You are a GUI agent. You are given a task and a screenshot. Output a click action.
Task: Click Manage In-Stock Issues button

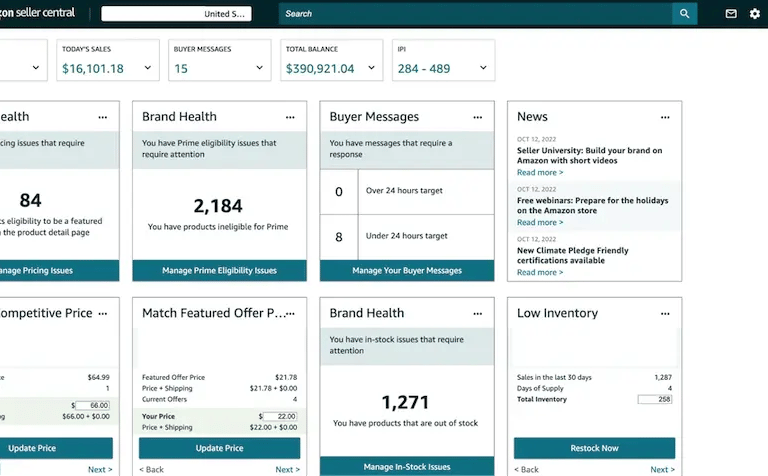(x=407, y=466)
